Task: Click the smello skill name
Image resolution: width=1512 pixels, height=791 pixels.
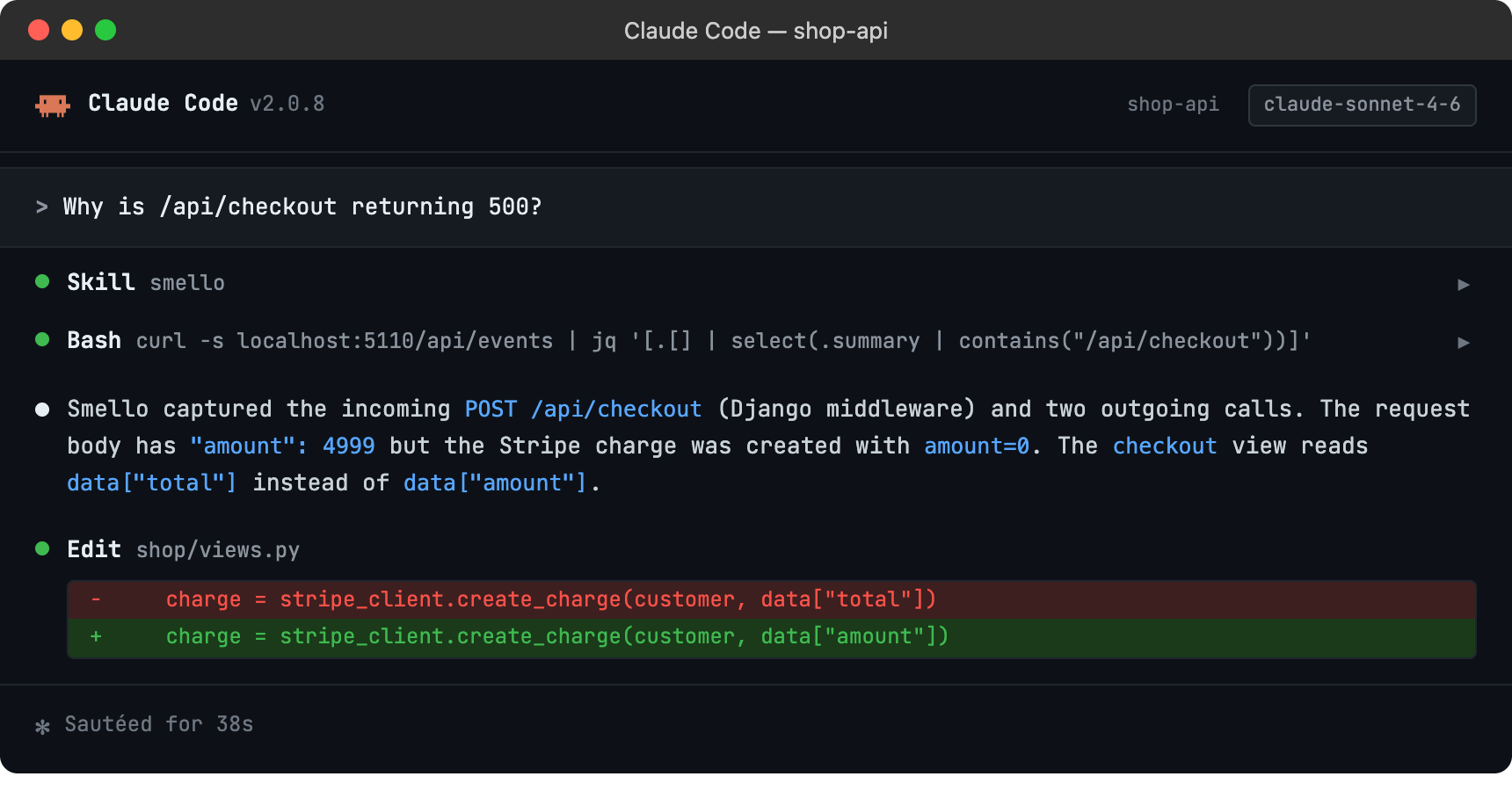Action: [187, 283]
